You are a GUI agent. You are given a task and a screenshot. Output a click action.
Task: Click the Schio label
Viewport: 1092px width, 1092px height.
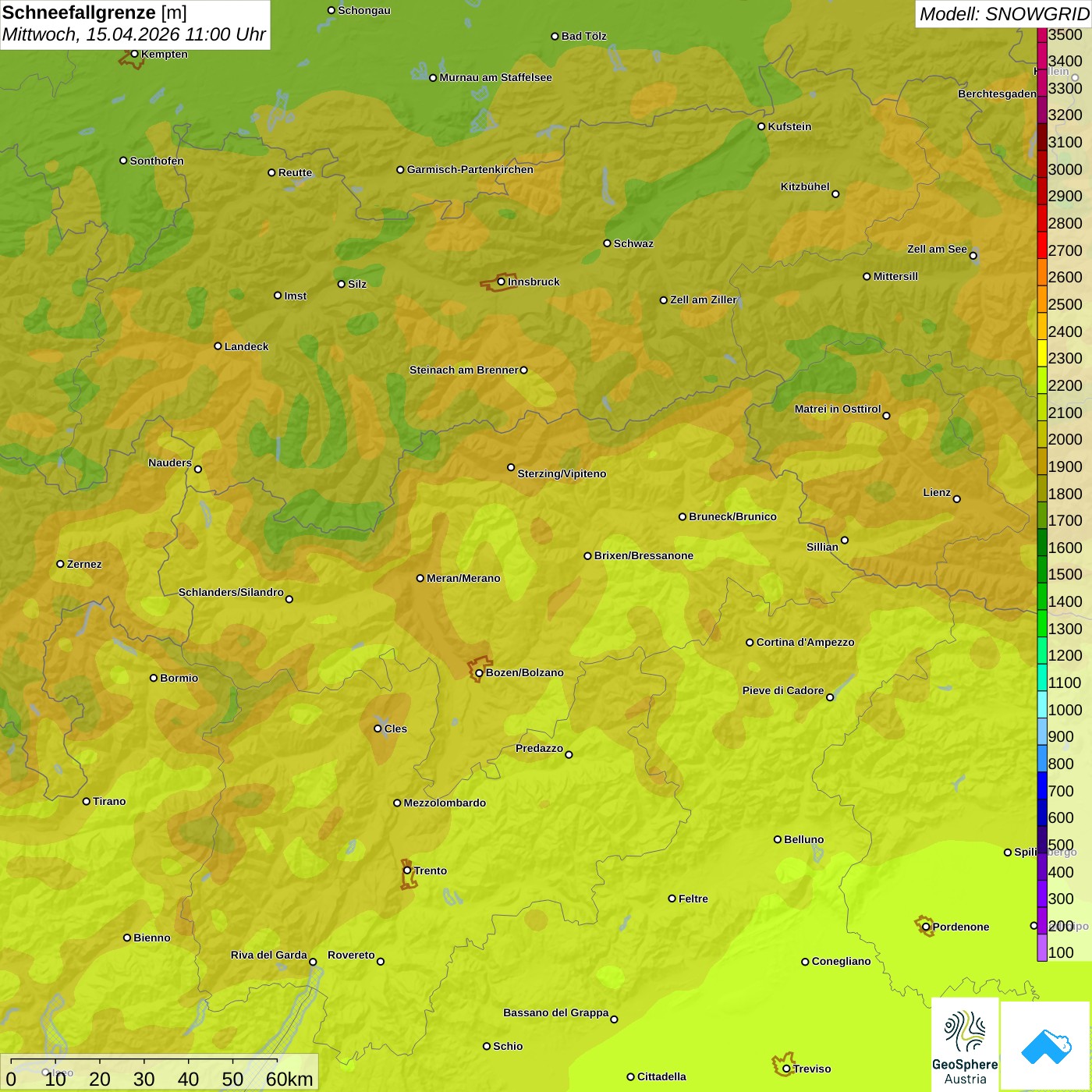pyautogui.click(x=508, y=1046)
